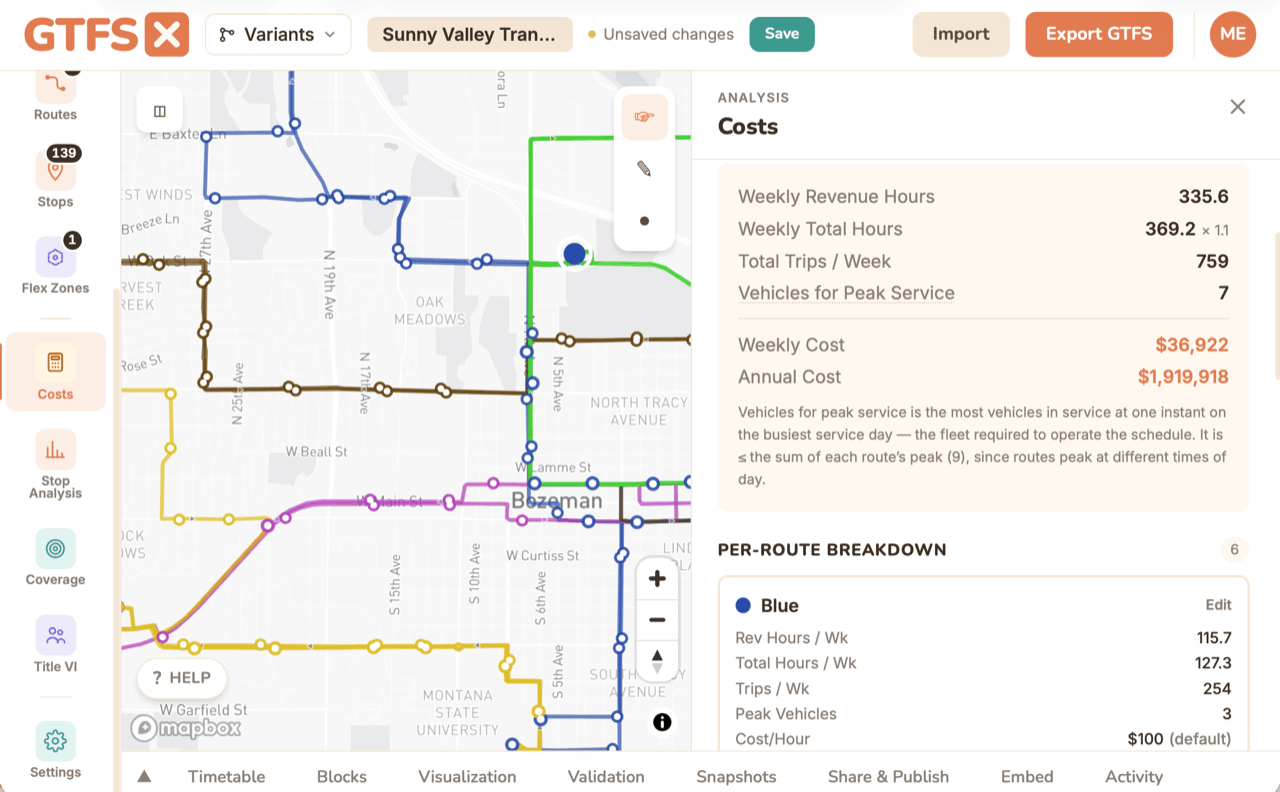This screenshot has height=792, width=1280.
Task: Open the Activity tab
Action: (x=1134, y=776)
